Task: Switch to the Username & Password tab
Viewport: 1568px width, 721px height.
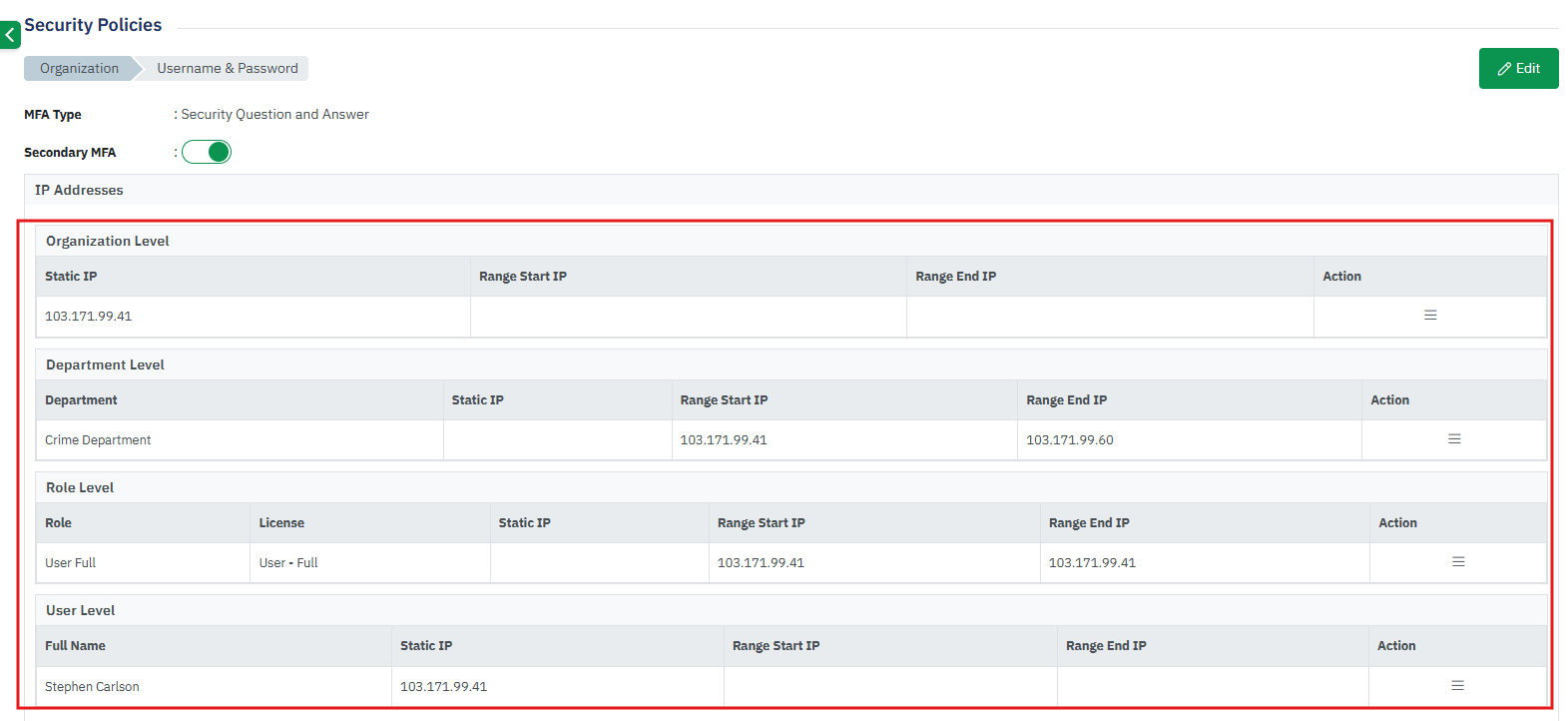Action: point(228,68)
